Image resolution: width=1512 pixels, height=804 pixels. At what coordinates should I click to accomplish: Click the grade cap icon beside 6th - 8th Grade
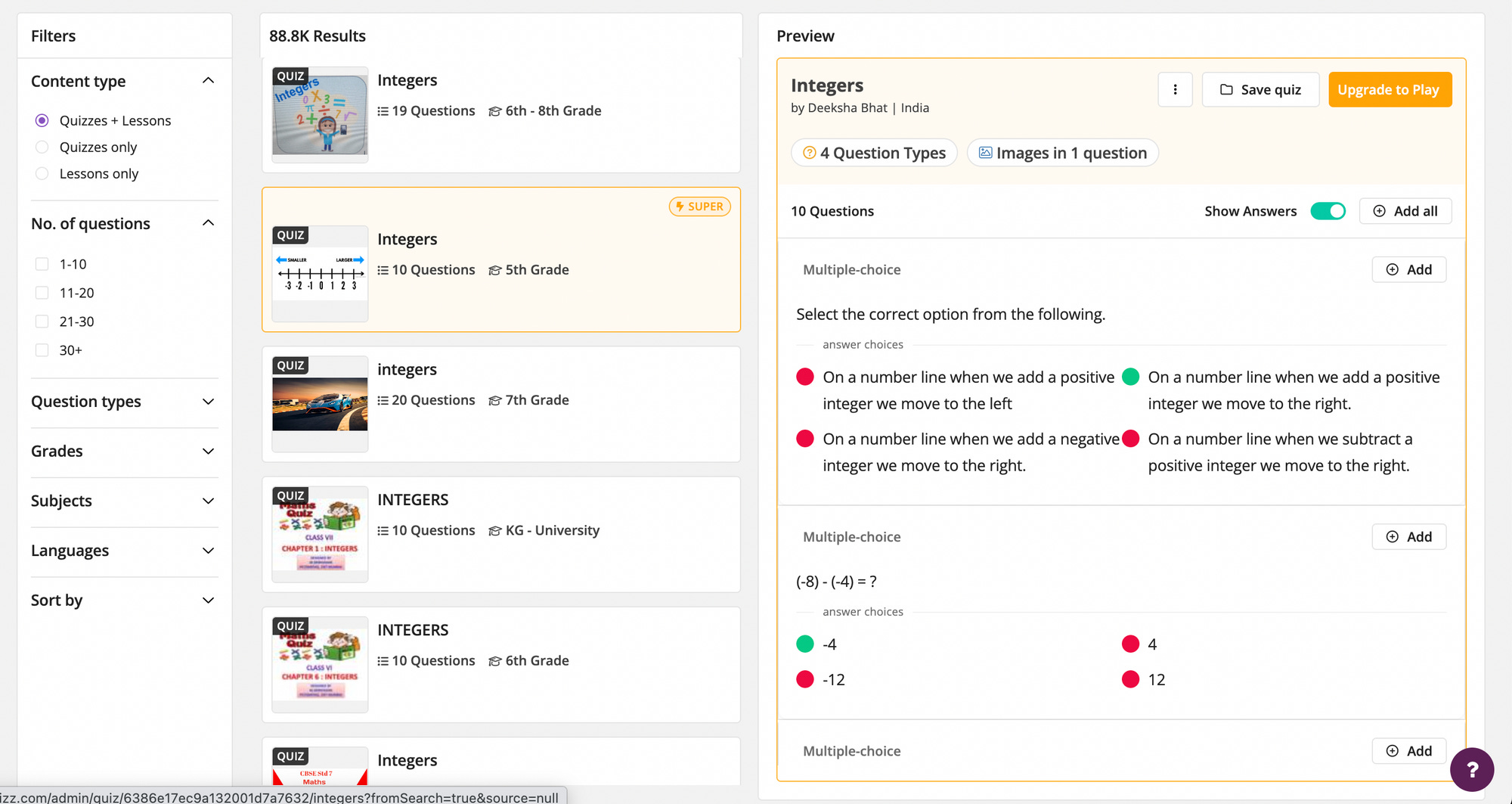pos(495,111)
